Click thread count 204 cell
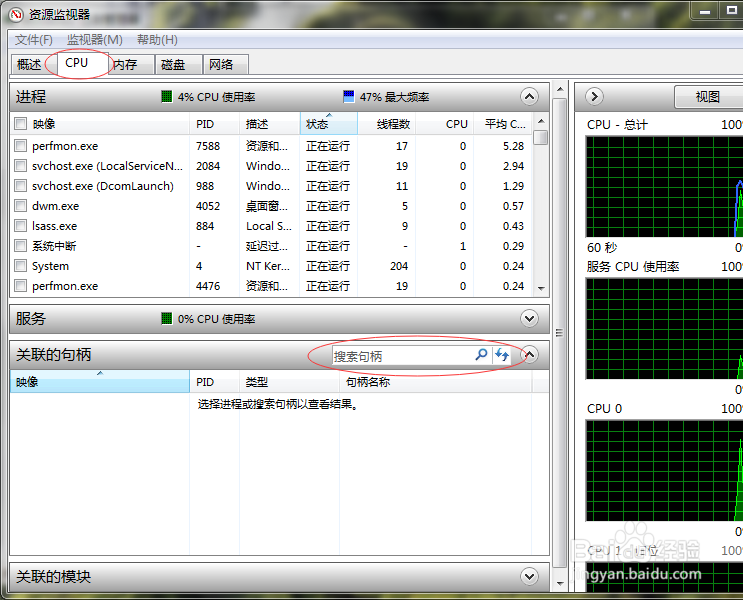Screen dimensions: 743x600 pyautogui.click(x=399, y=266)
